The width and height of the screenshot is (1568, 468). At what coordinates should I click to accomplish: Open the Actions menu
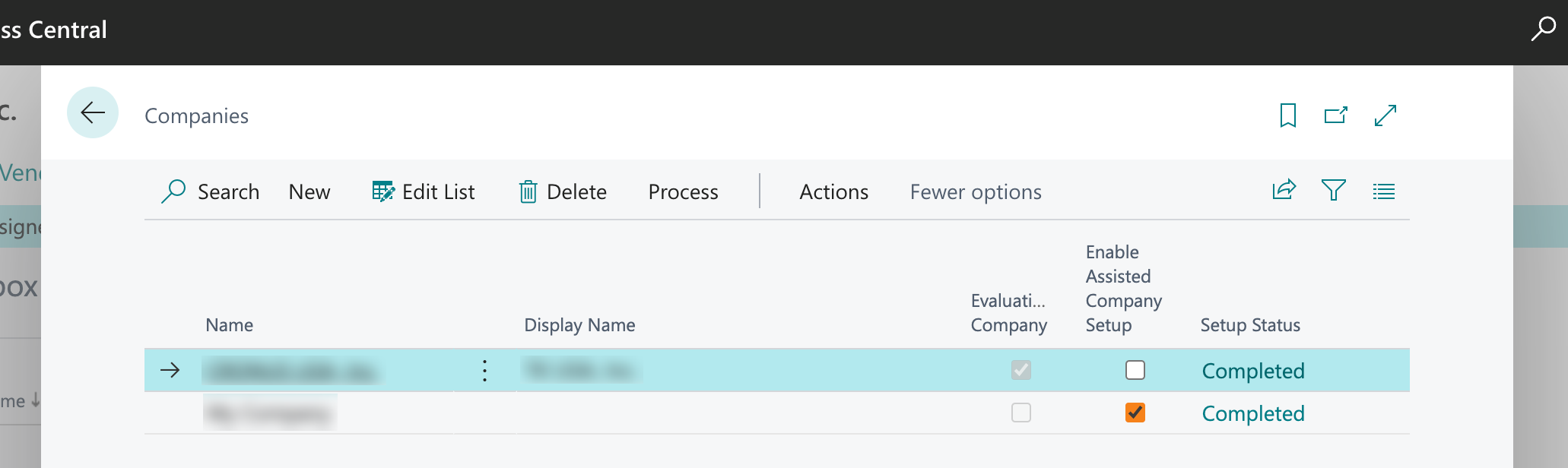click(x=833, y=191)
